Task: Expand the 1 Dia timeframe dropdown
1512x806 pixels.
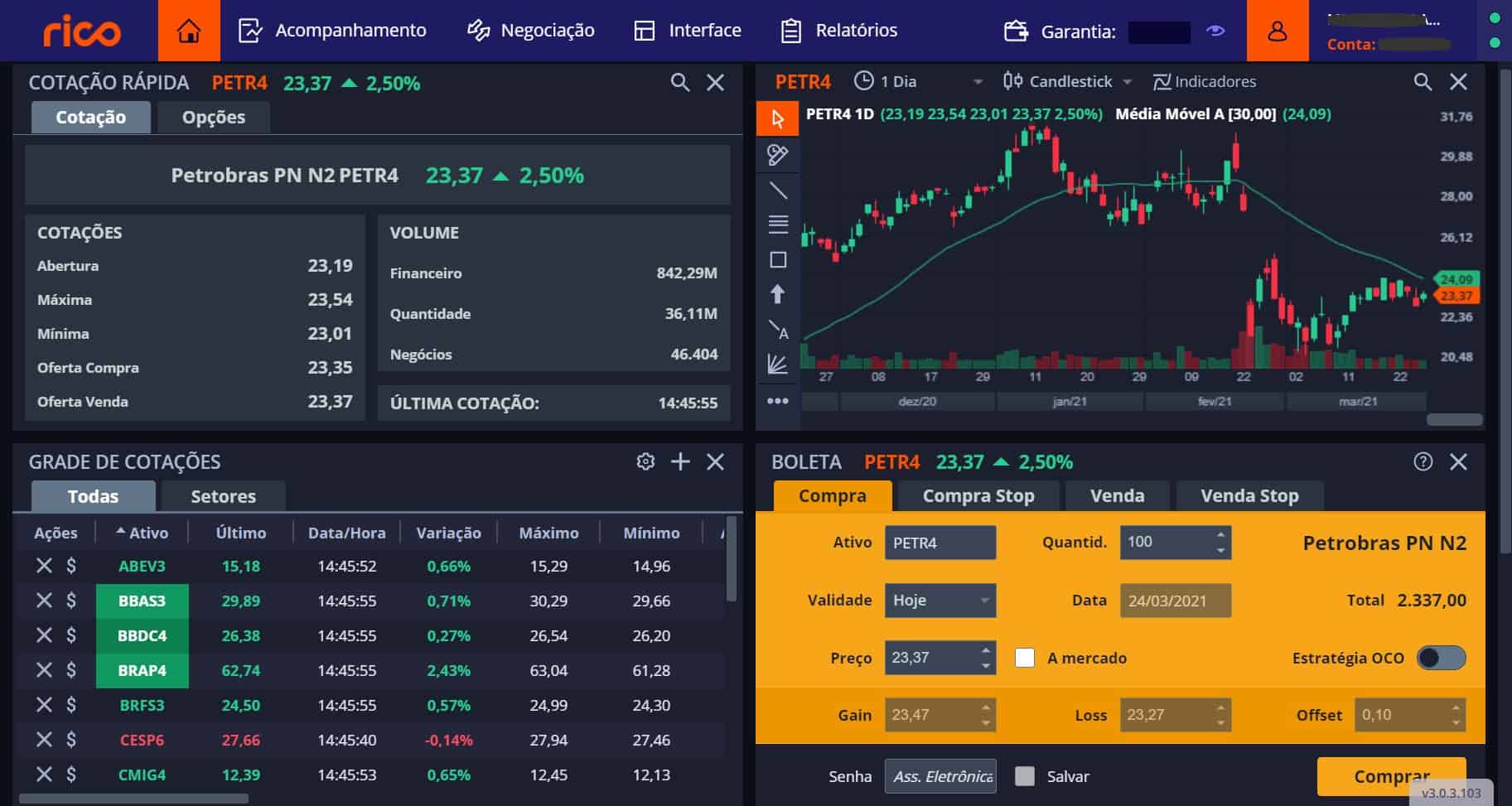Action: click(x=919, y=81)
